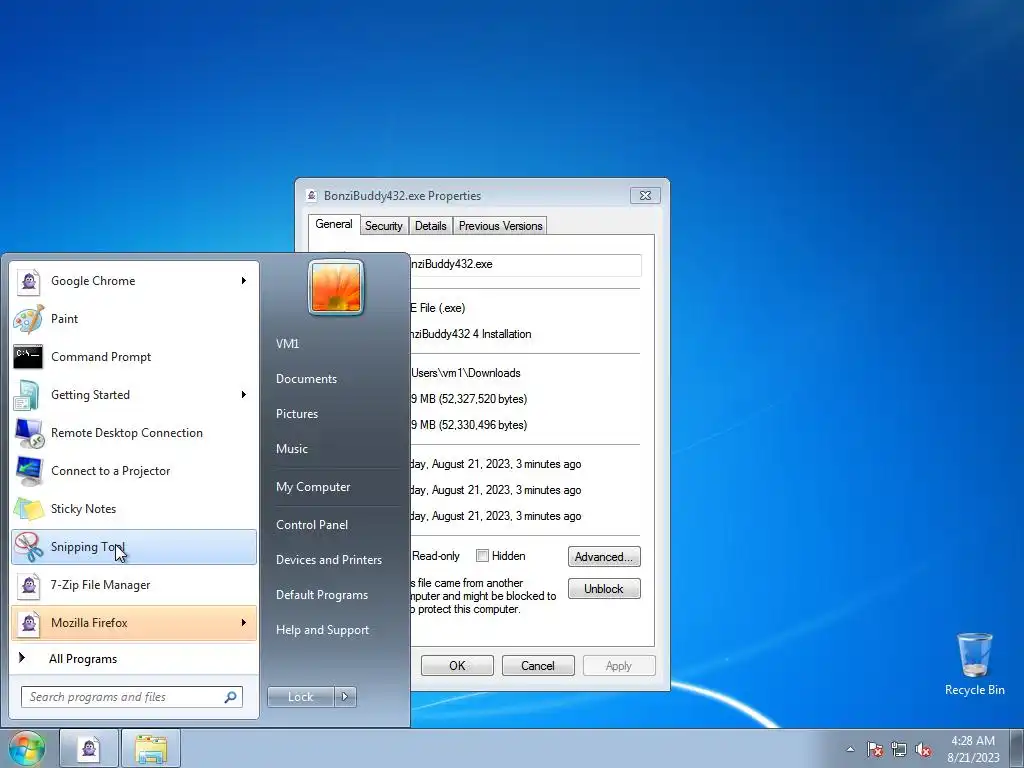Launch Command Prompt via its black icon

coord(29,357)
